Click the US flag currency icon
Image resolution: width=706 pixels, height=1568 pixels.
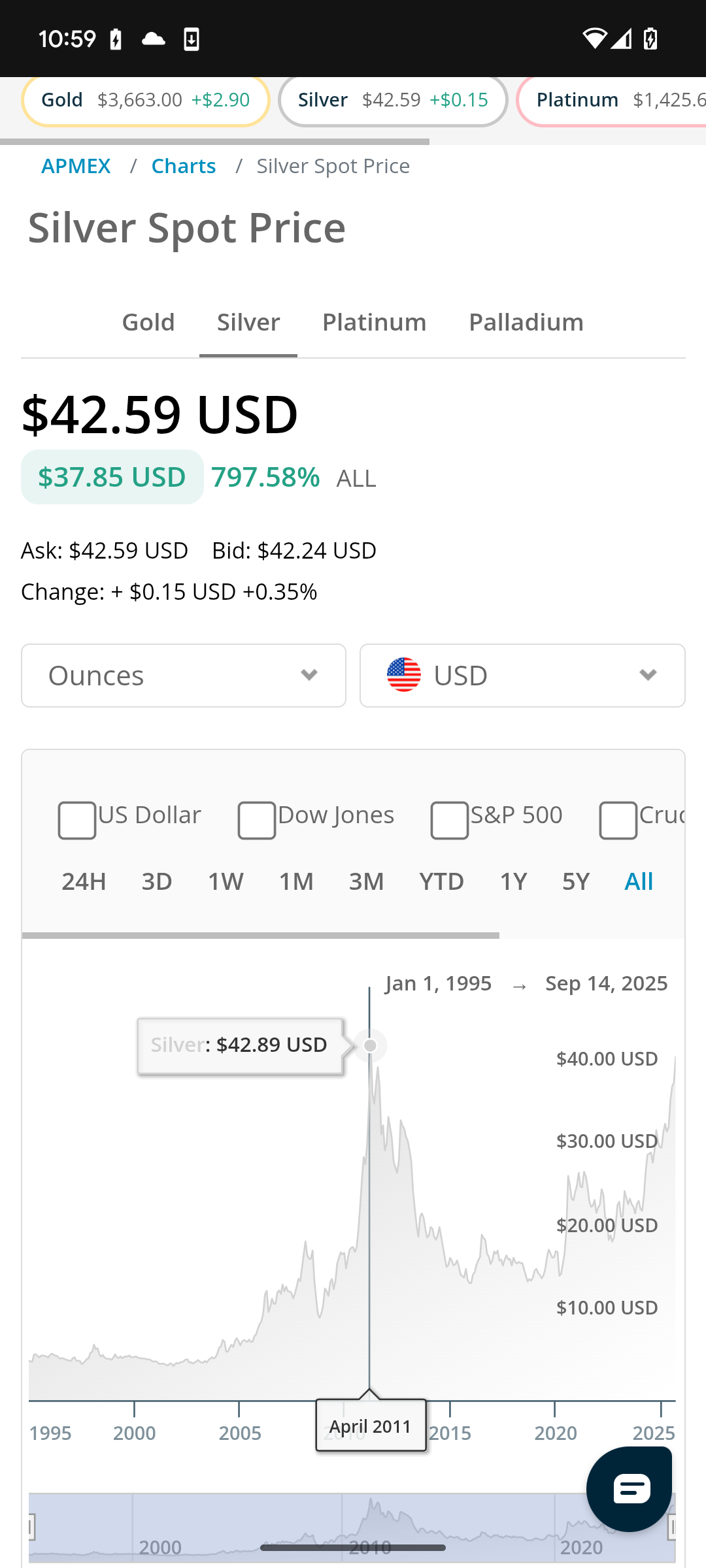pyautogui.click(x=404, y=675)
